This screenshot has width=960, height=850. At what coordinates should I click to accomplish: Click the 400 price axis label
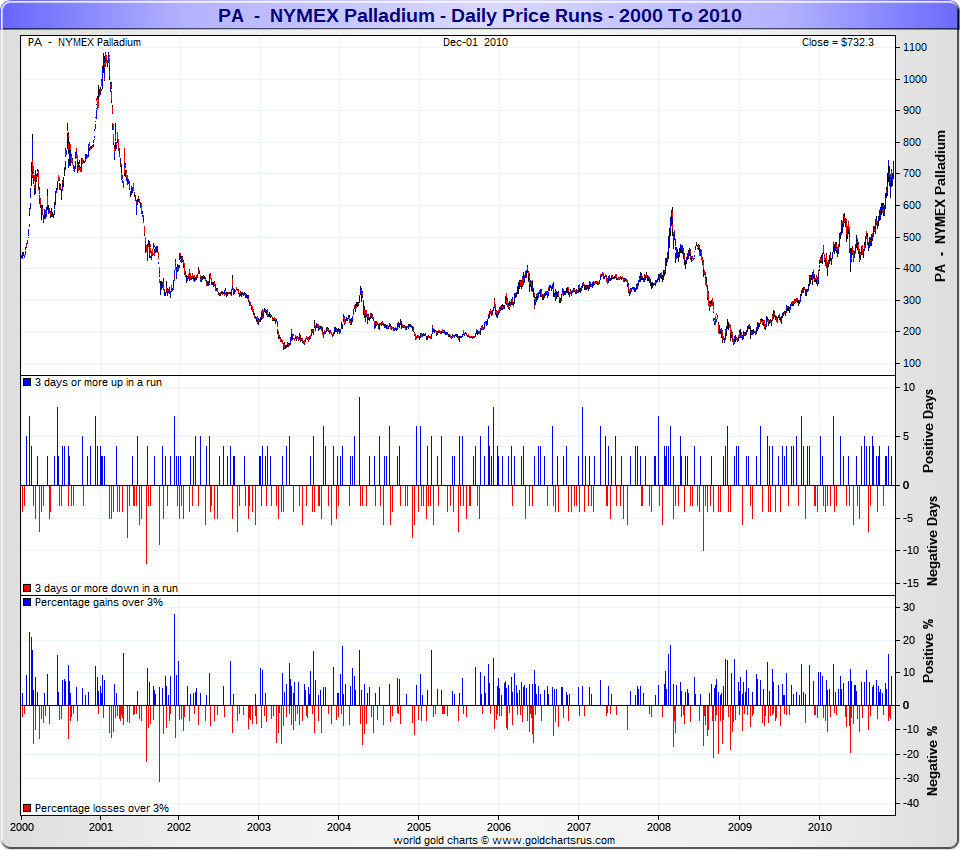912,268
